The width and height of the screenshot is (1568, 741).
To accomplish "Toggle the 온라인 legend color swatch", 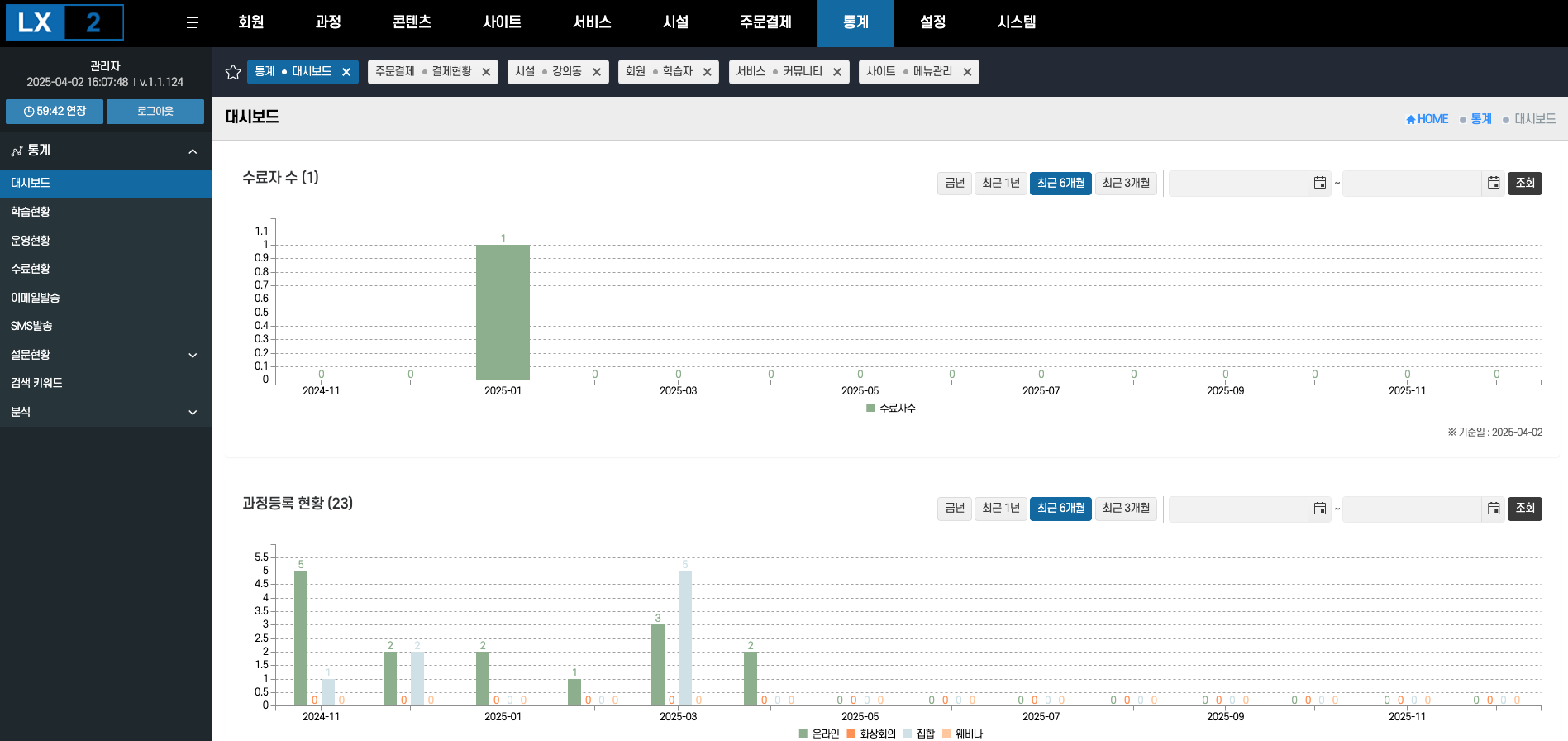I will click(803, 734).
